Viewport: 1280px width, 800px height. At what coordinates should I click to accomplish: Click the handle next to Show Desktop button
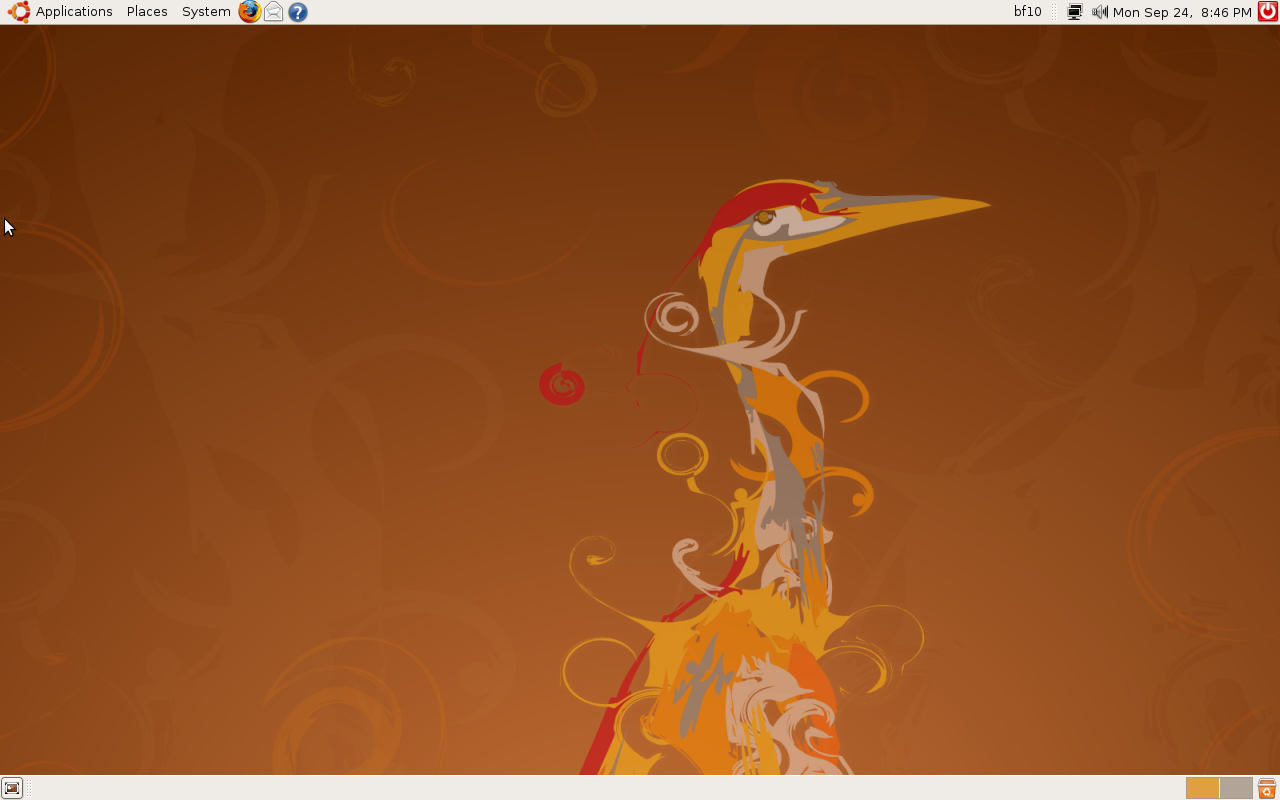[x=29, y=788]
